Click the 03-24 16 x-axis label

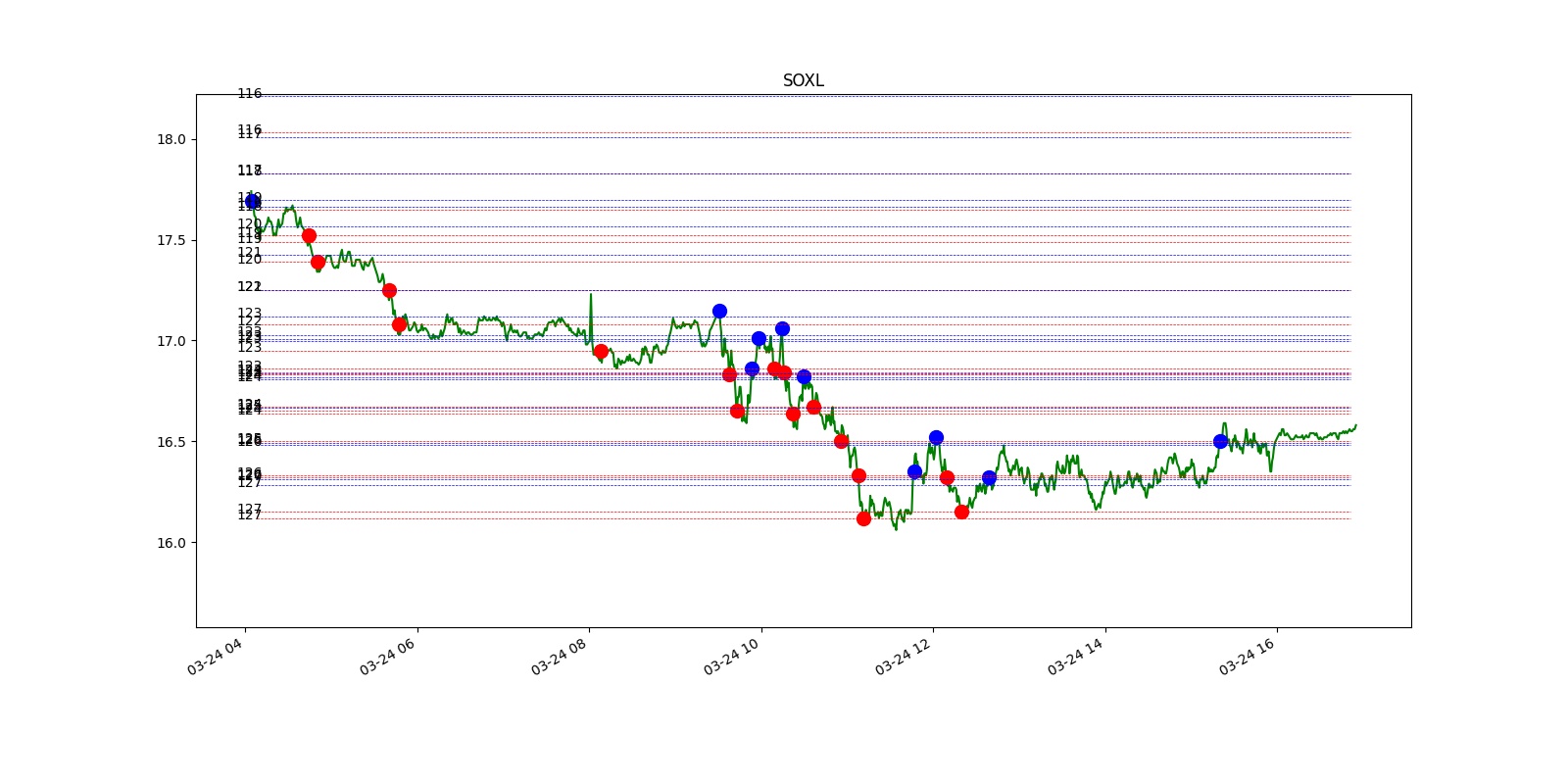[1248, 655]
